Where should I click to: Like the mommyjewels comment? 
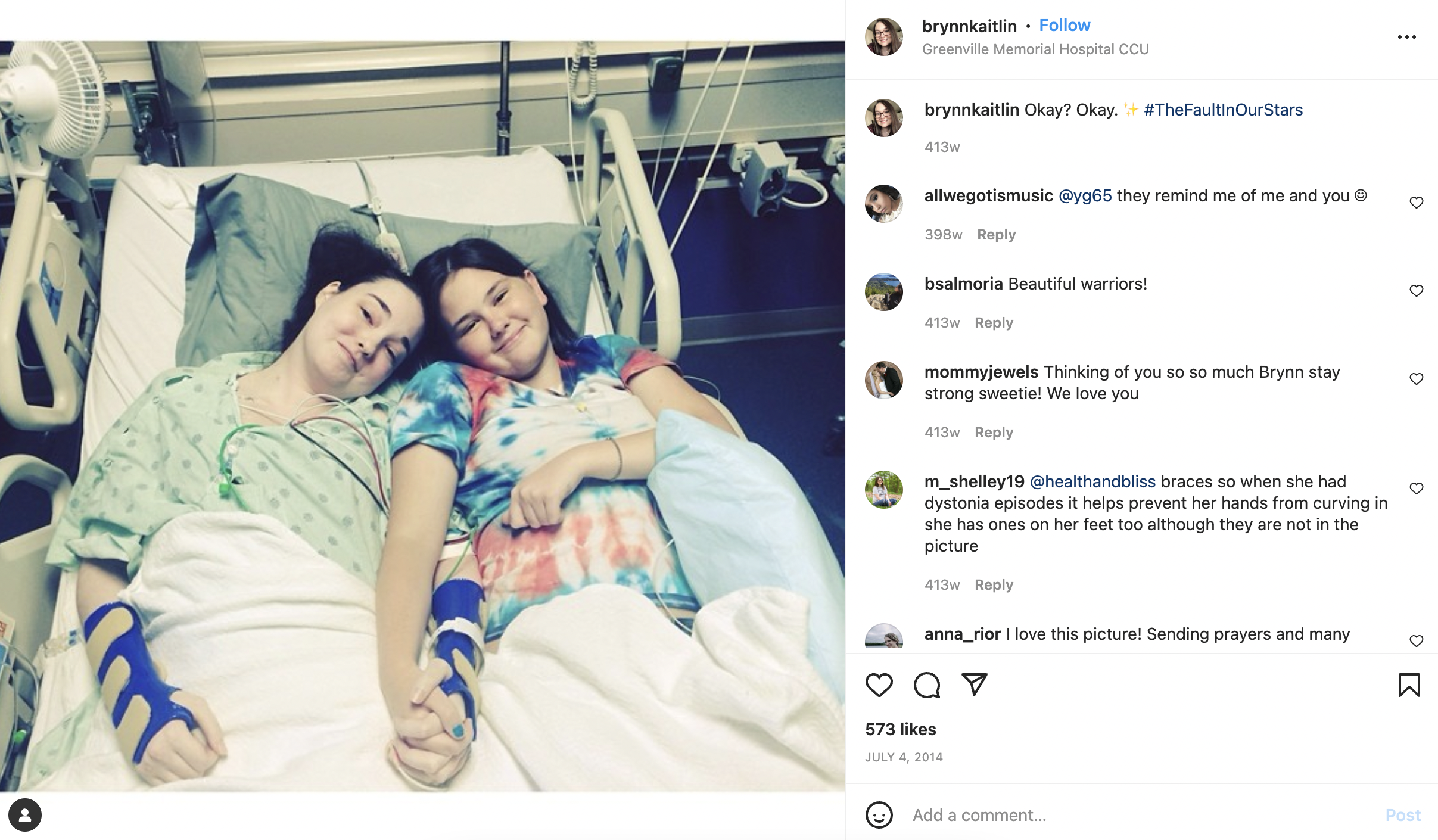click(1416, 379)
